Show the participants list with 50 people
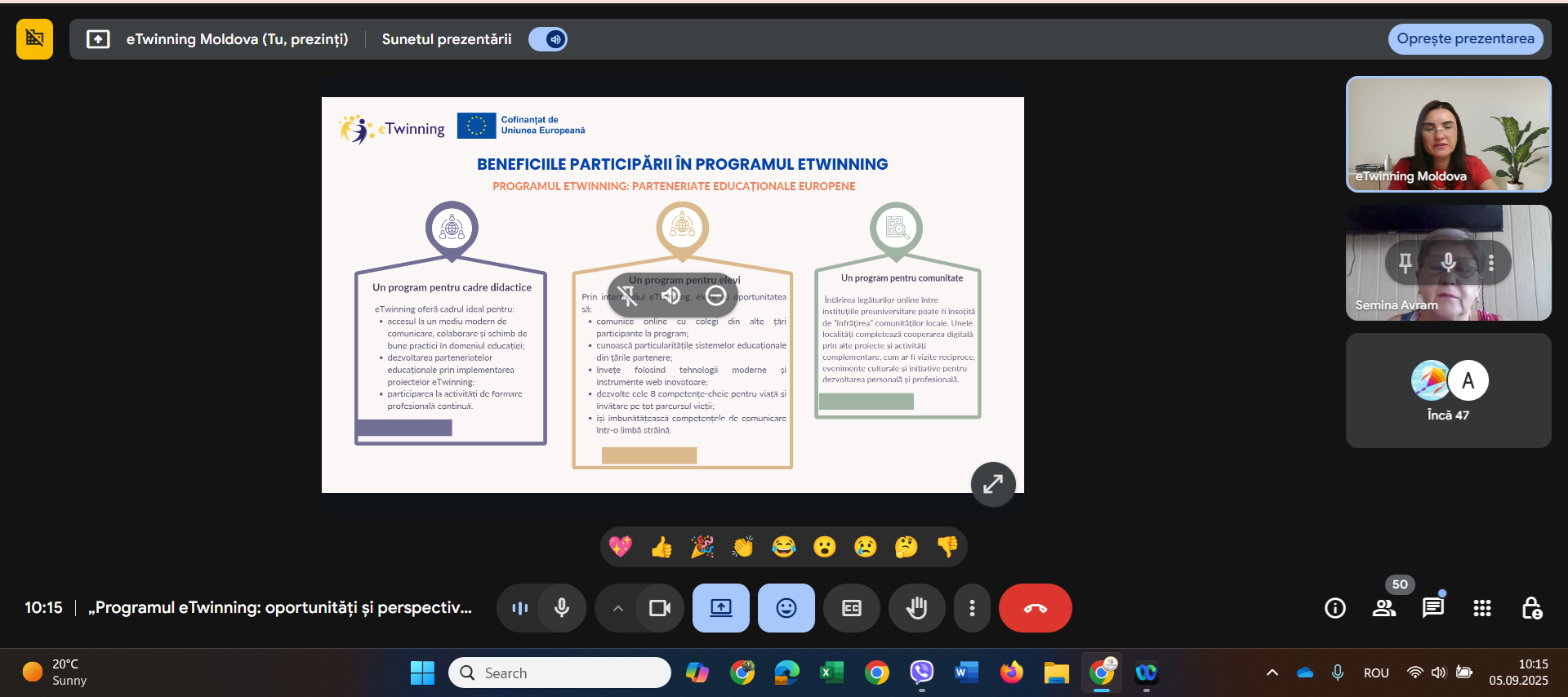Screen dimensions: 1568x697 coord(1384,608)
